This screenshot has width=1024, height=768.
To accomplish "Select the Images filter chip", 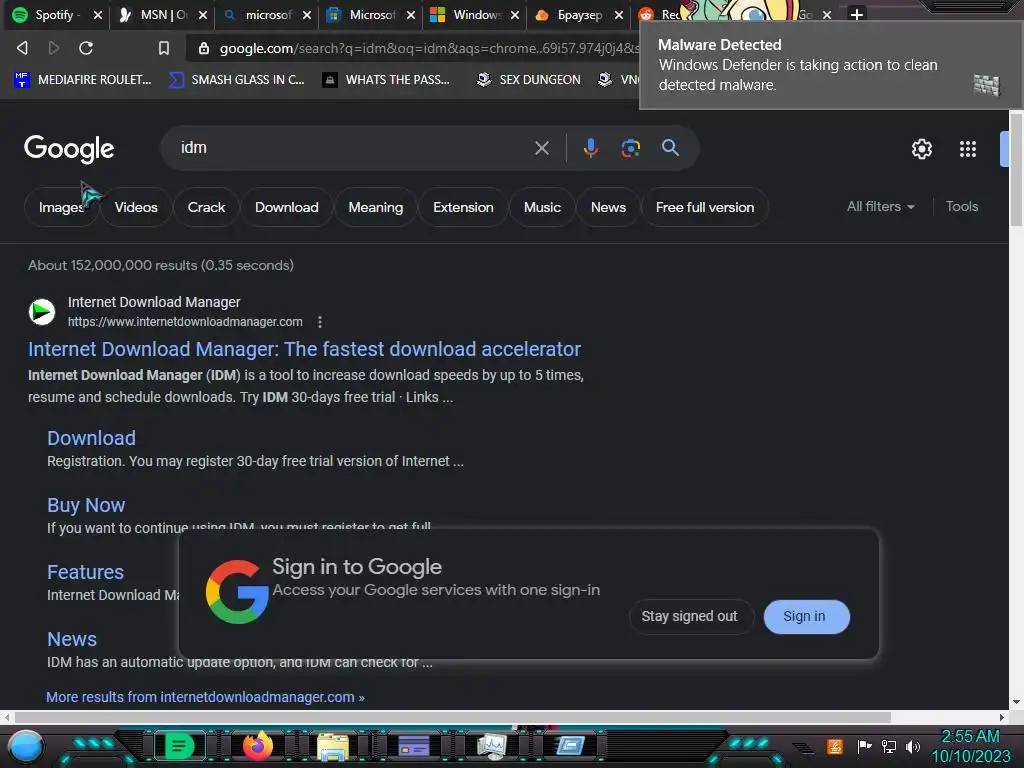I will tap(61, 207).
